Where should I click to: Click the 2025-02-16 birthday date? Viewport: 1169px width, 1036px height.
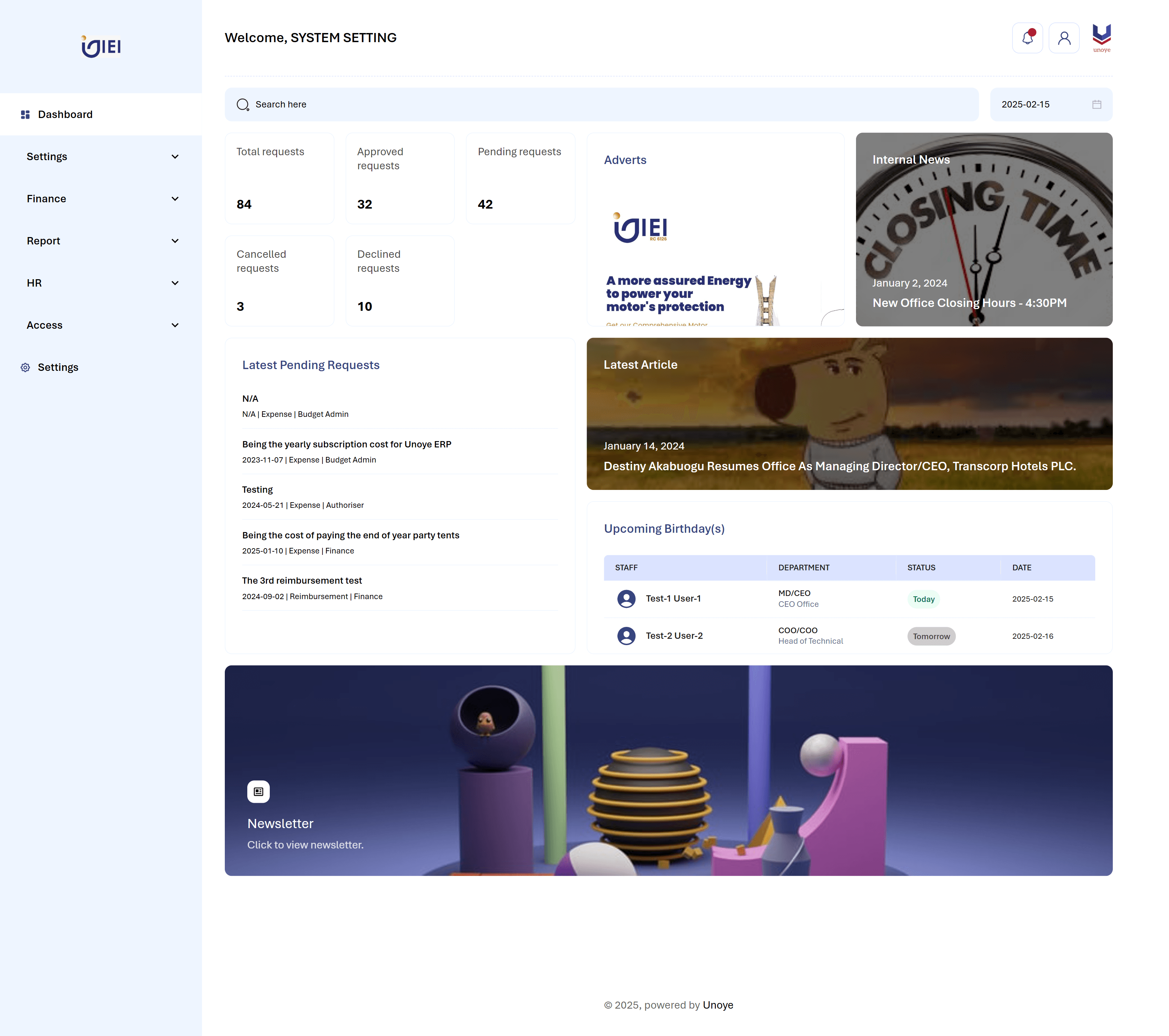coord(1032,636)
